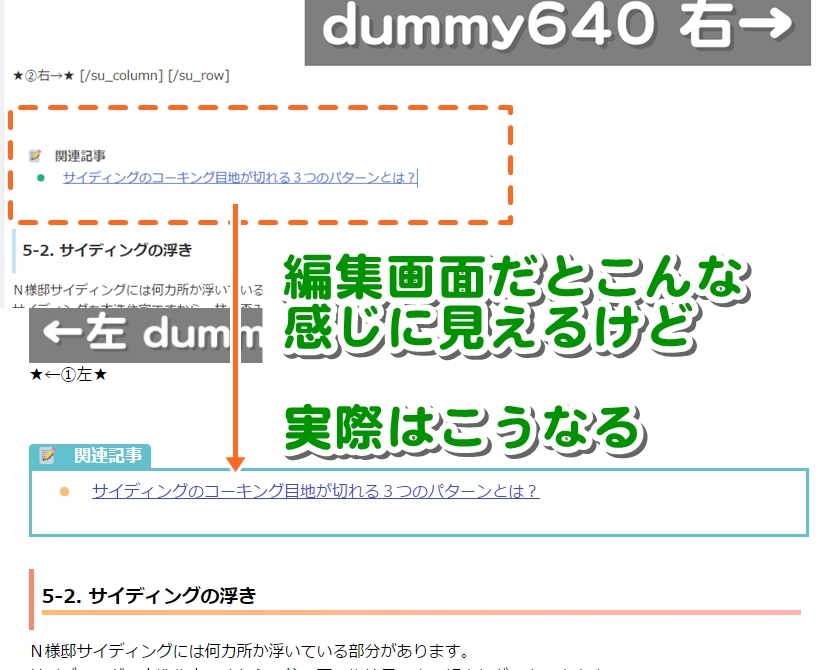Click the 関連記事 label in the editor
Screen dimensions: 826x670
tap(80, 156)
